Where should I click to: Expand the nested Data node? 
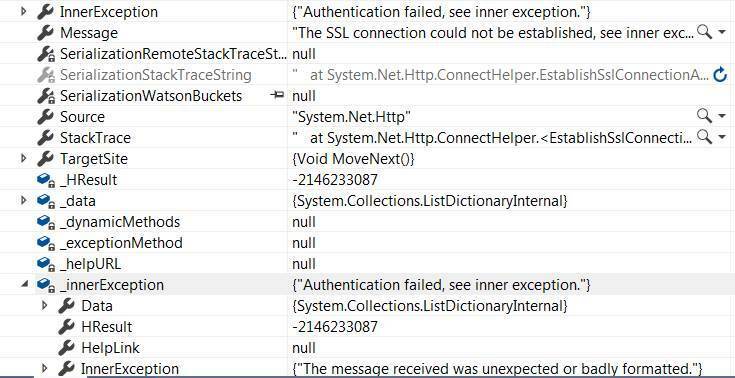[x=45, y=305]
